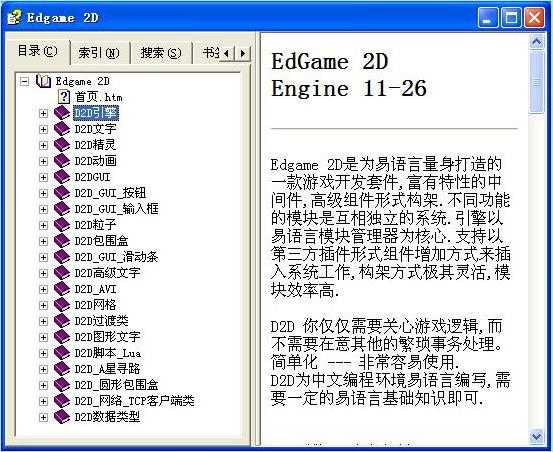
Task: Click the content pane scrollbar down arrow
Action: pos(536,437)
